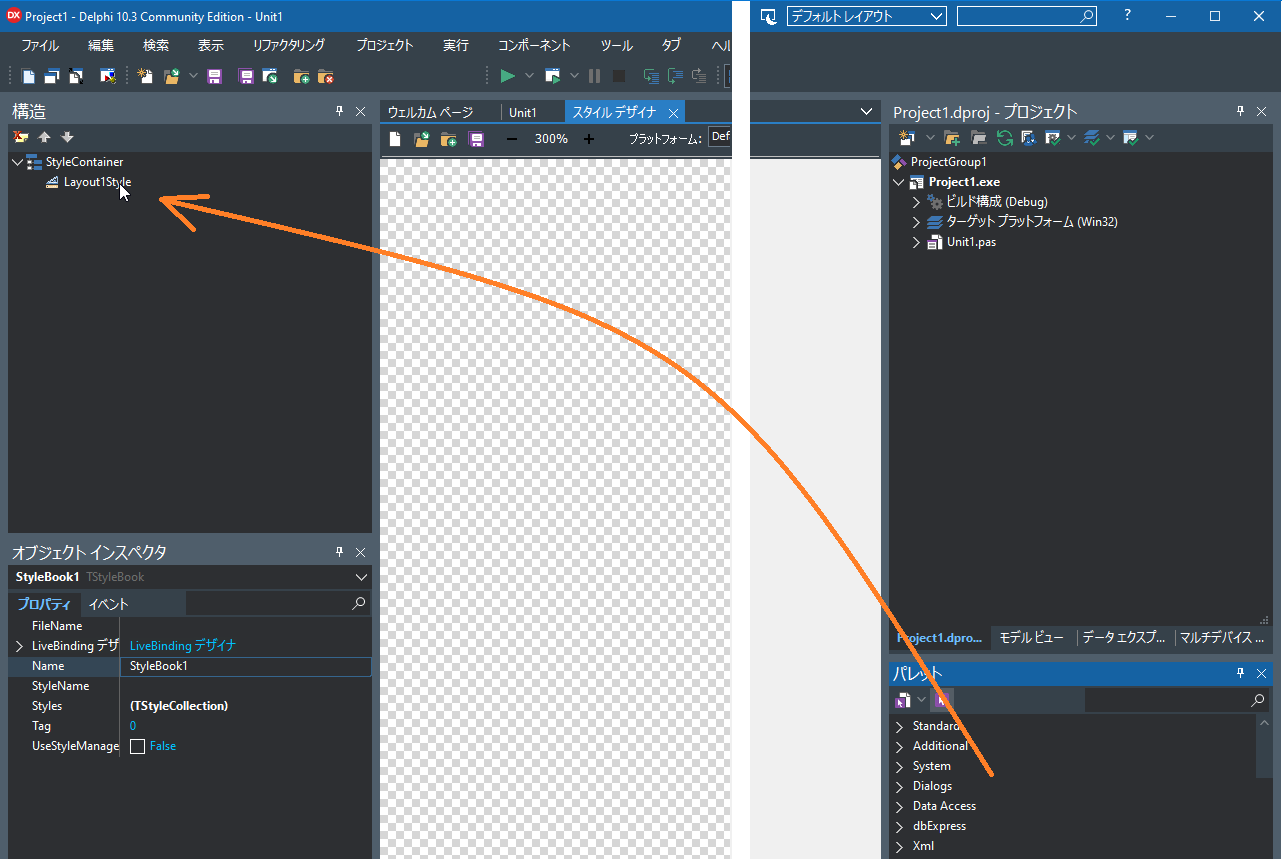Select ProjectGroup1 in Projects panel

coord(948,162)
